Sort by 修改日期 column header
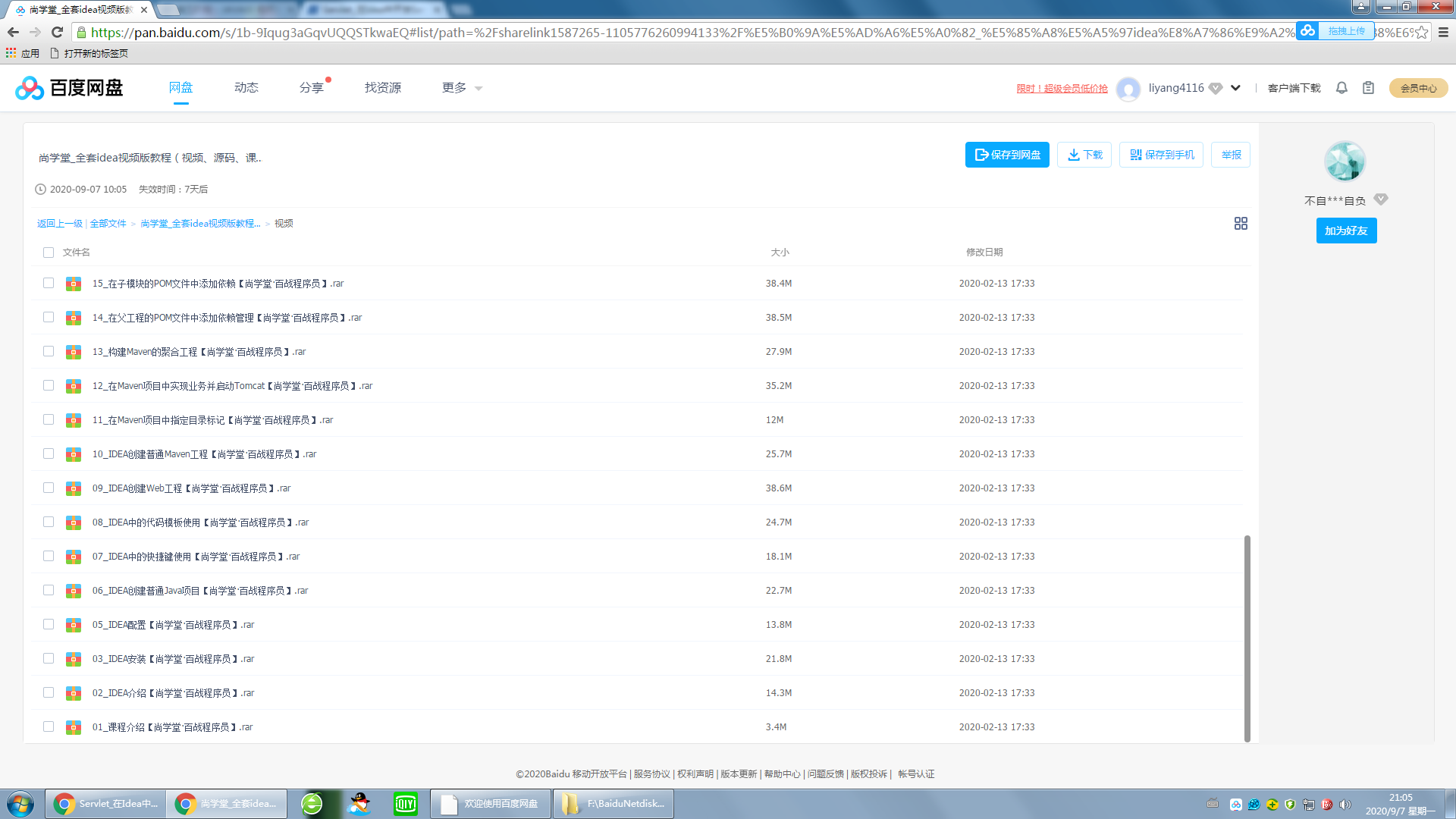Image resolution: width=1456 pixels, height=819 pixels. (x=984, y=253)
